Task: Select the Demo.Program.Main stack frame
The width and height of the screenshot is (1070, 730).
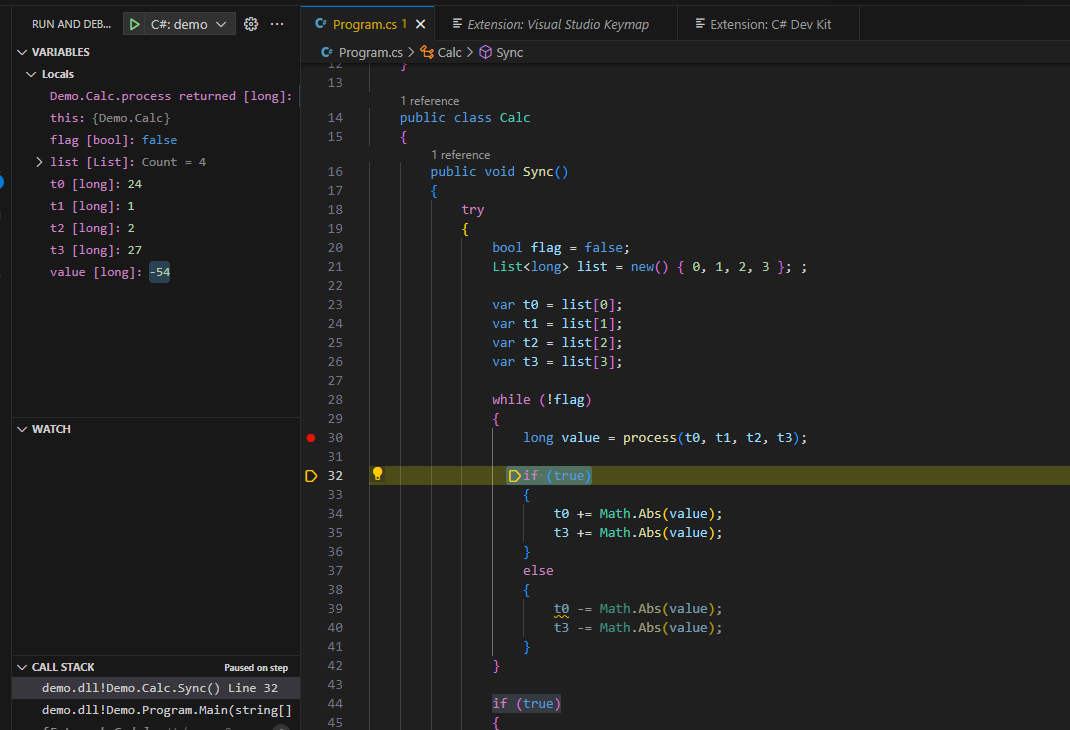Action: pos(166,710)
